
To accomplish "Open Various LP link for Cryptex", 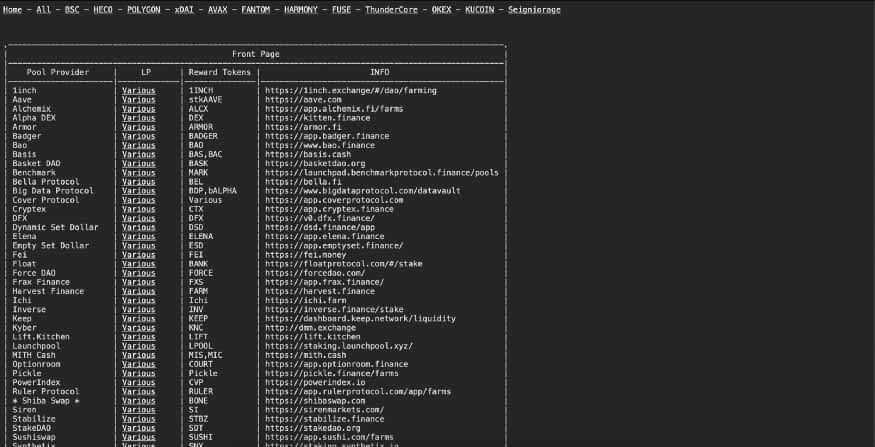I will tap(138, 209).
